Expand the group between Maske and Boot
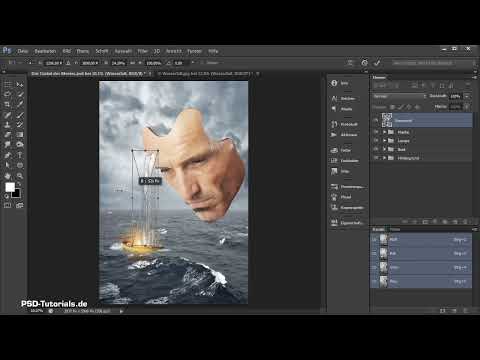 385,141
